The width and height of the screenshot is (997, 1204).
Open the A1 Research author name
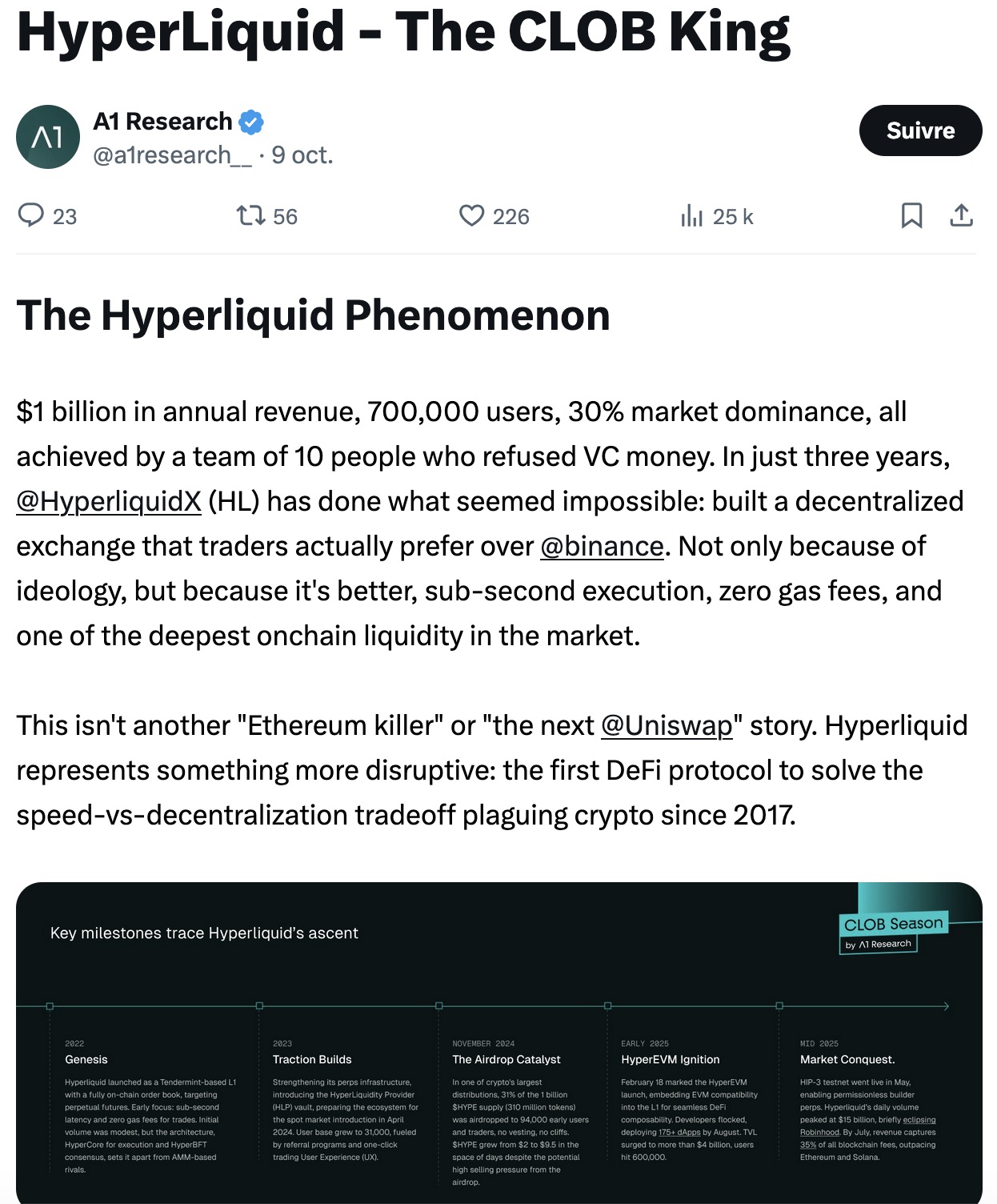pos(162,122)
